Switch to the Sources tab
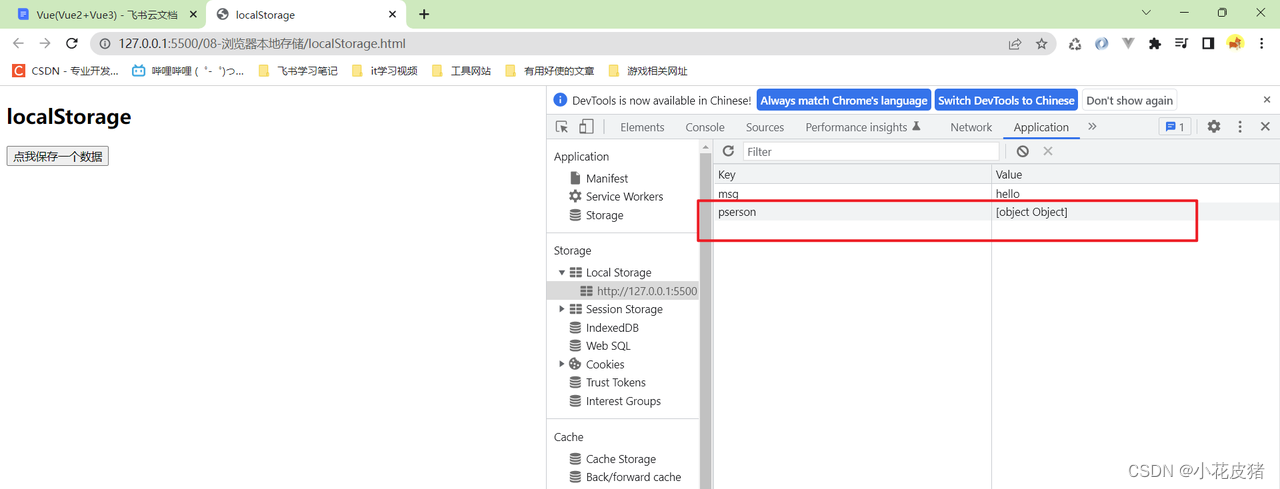This screenshot has width=1280, height=489. click(765, 127)
